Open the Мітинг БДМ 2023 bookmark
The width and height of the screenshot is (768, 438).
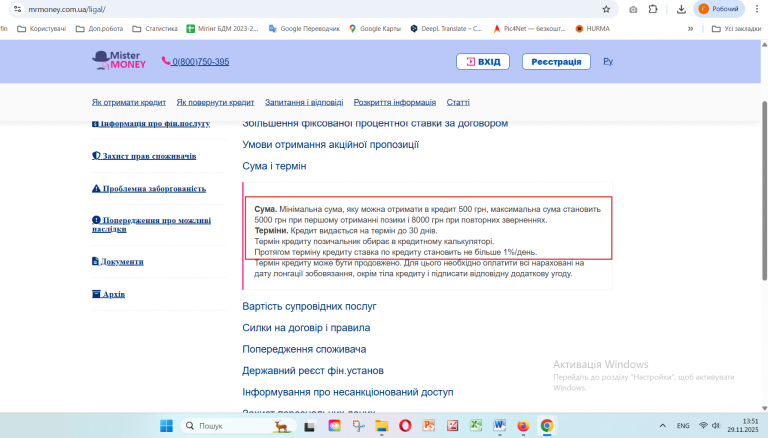pyautogui.click(x=222, y=28)
